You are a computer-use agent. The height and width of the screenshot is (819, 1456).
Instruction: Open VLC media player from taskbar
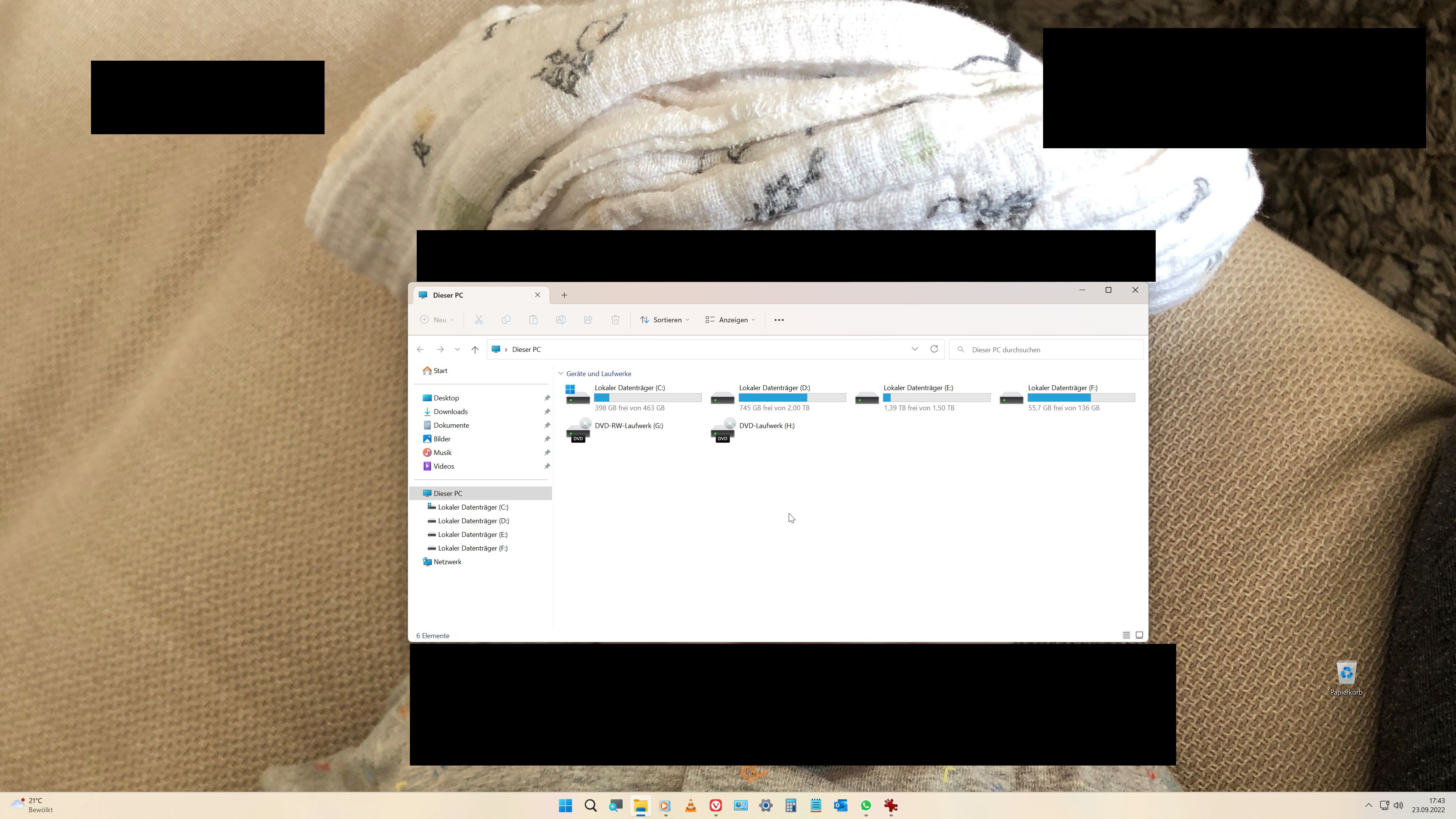point(691,805)
